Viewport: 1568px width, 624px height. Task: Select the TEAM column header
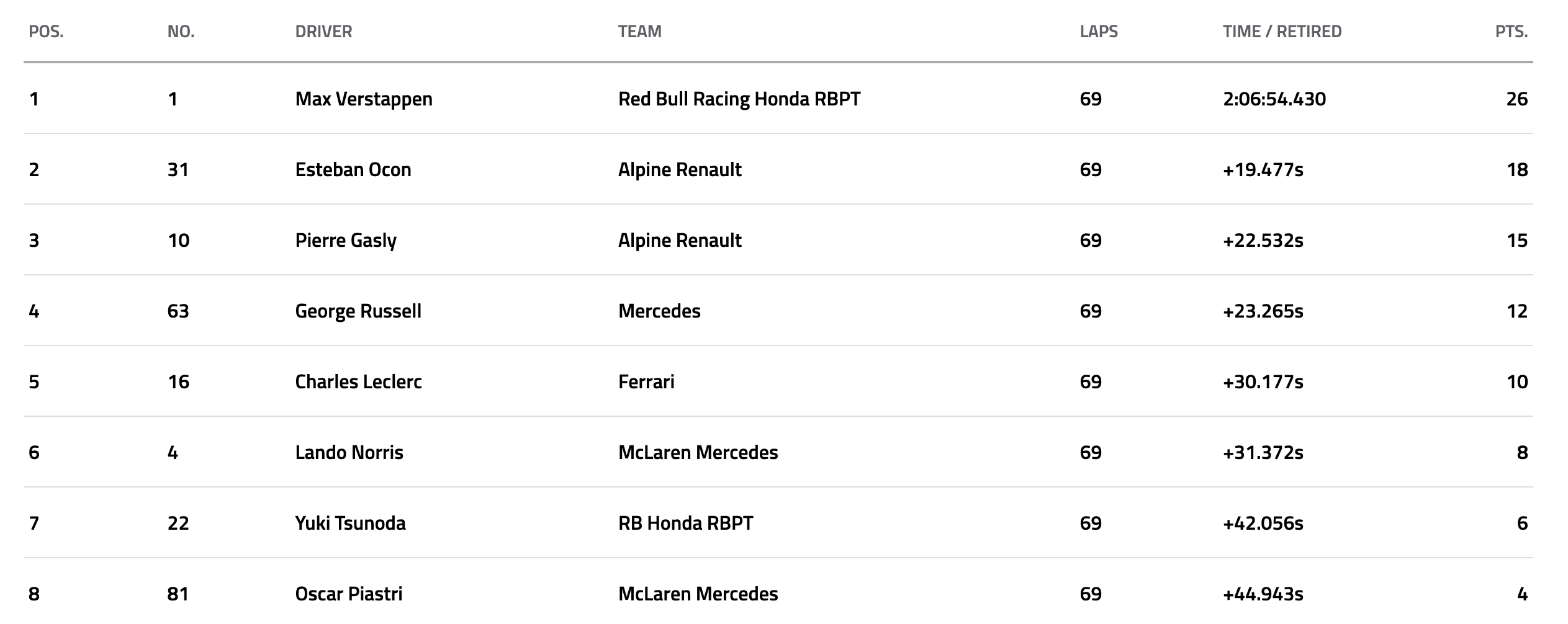[639, 32]
